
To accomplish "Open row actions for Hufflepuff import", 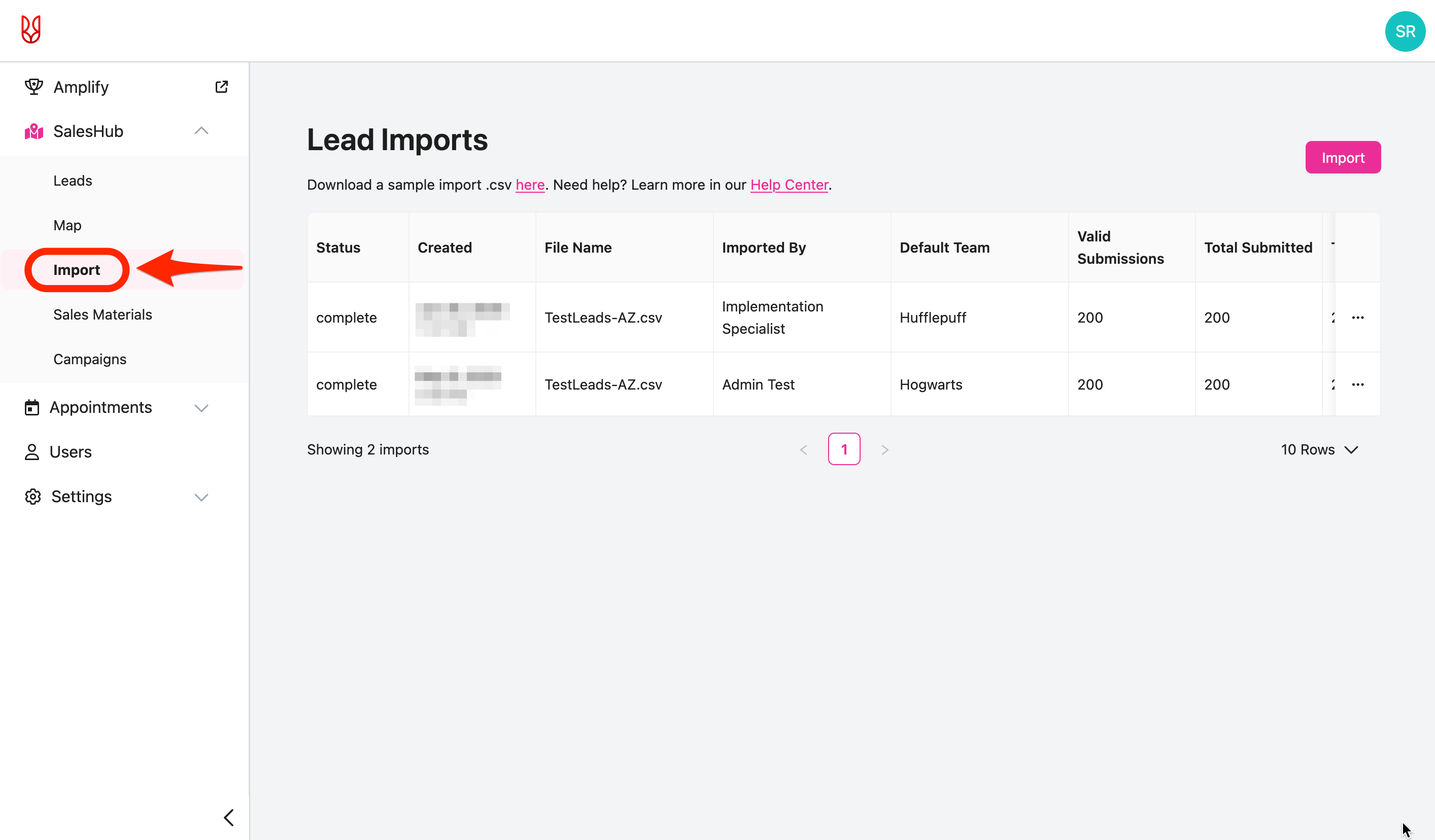I will pos(1357,318).
